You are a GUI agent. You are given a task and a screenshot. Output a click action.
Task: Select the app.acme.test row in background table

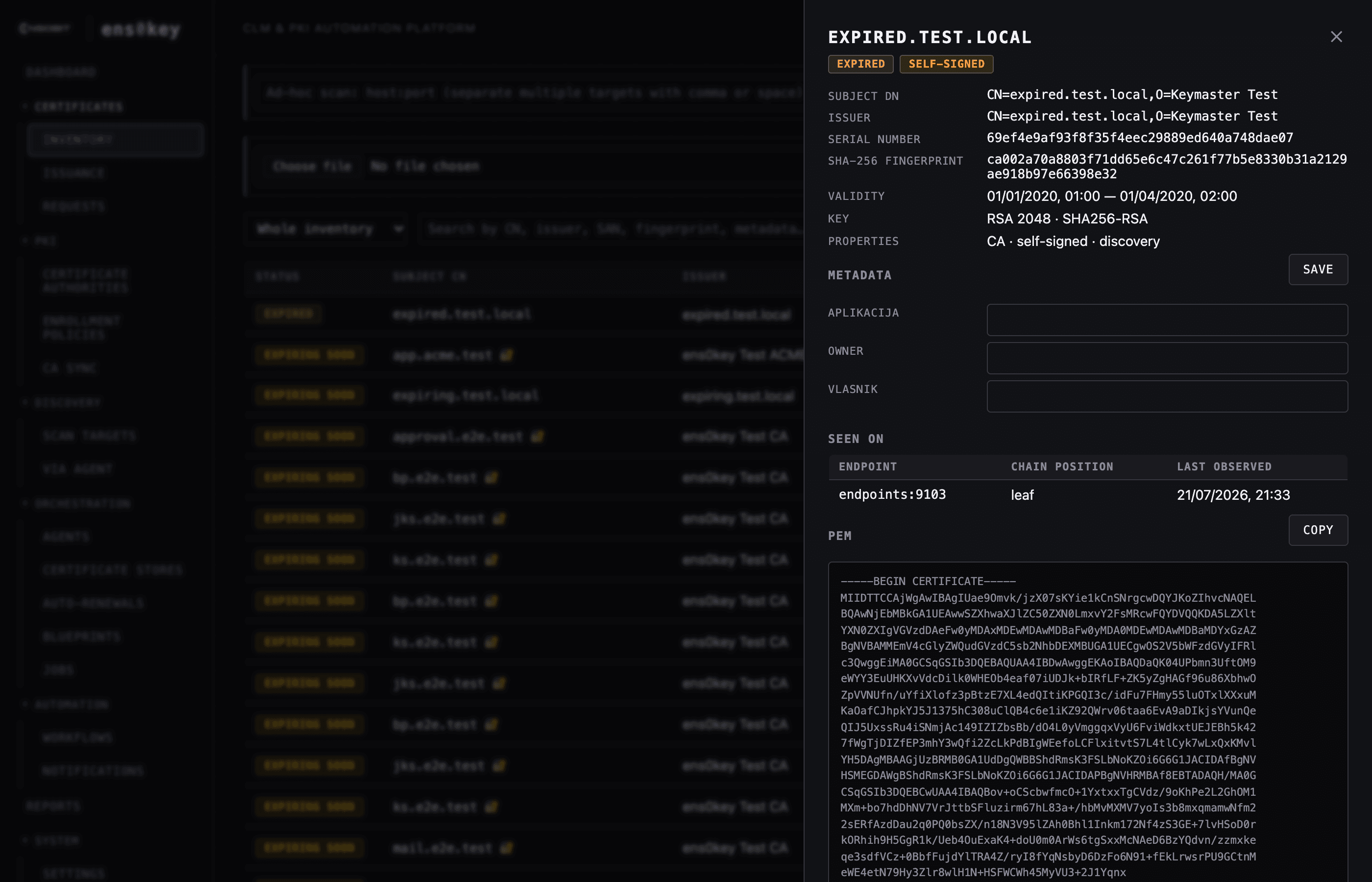(x=524, y=355)
